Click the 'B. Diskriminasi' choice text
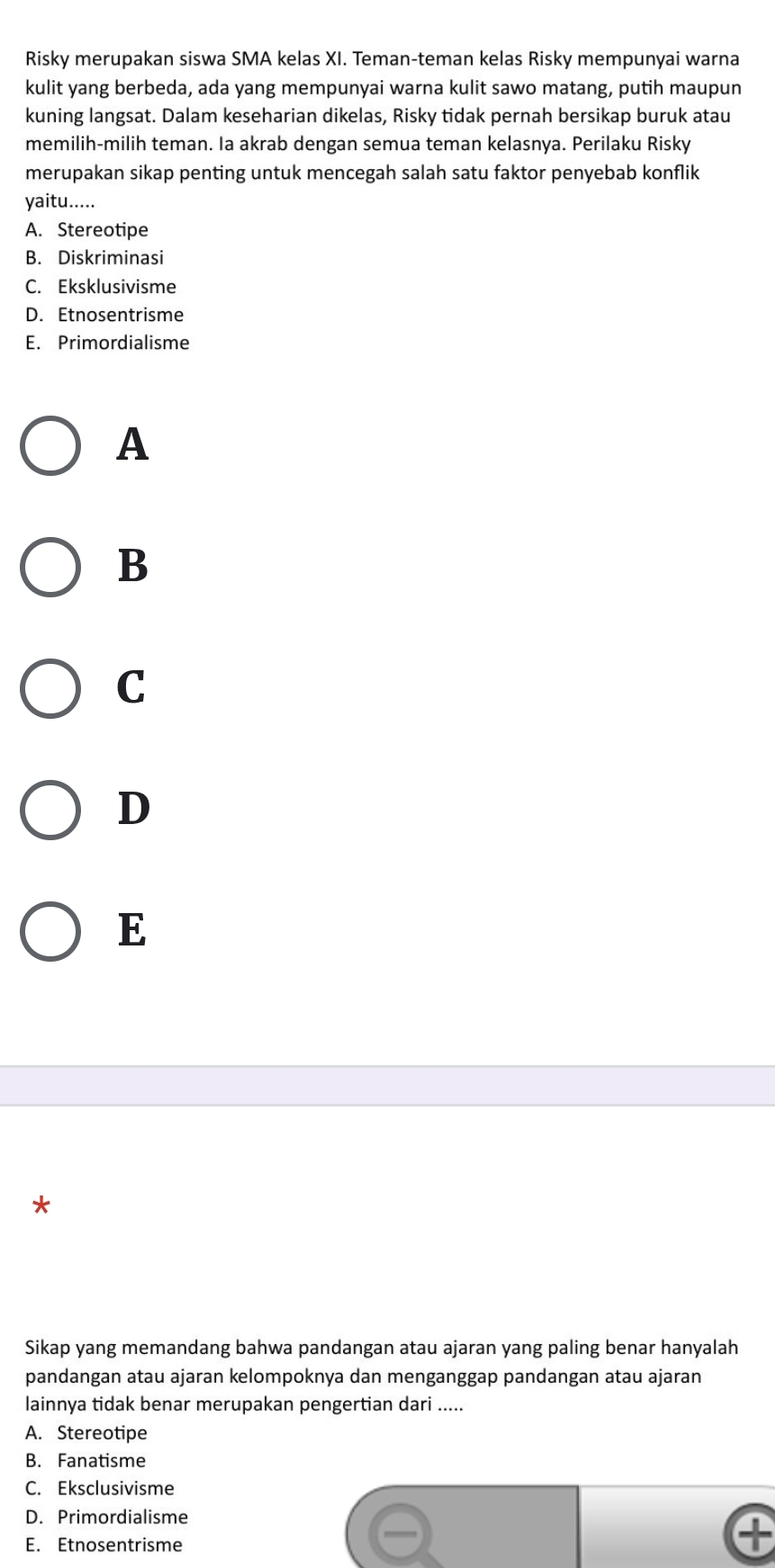The width and height of the screenshot is (775, 1568). pos(95,258)
